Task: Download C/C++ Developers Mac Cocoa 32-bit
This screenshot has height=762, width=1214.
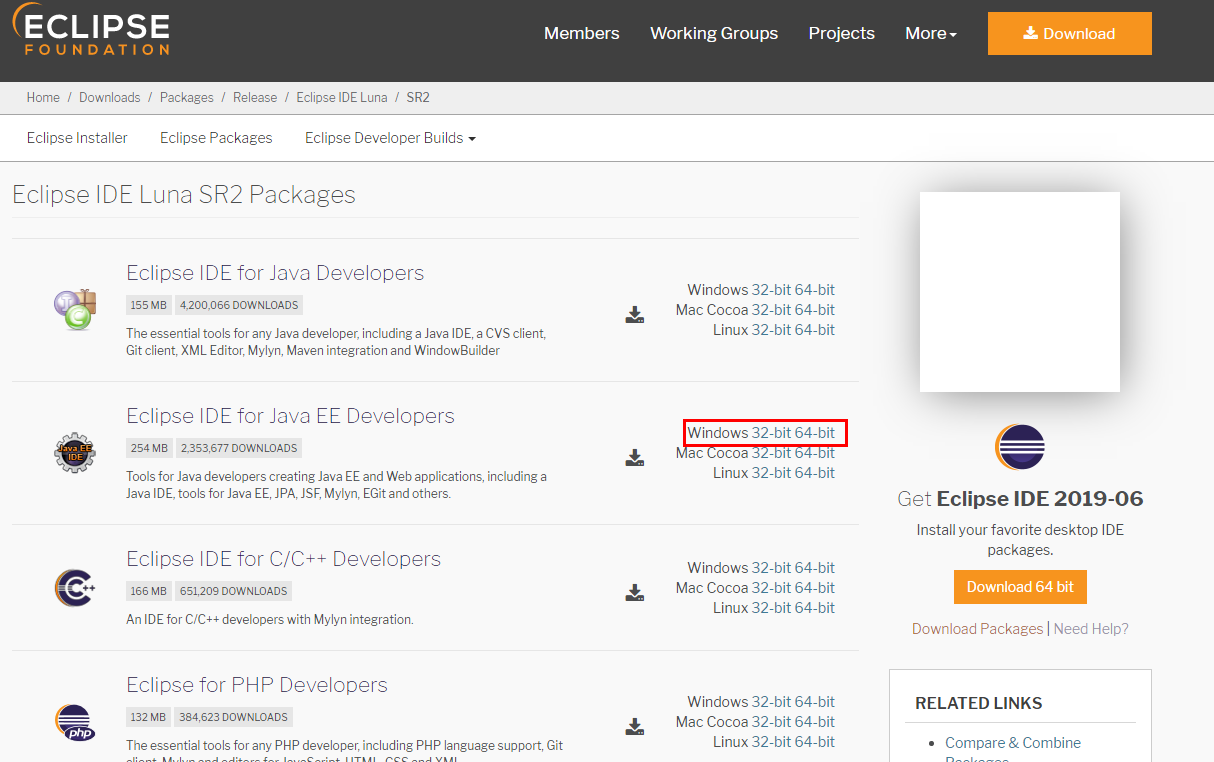Action: 771,588
